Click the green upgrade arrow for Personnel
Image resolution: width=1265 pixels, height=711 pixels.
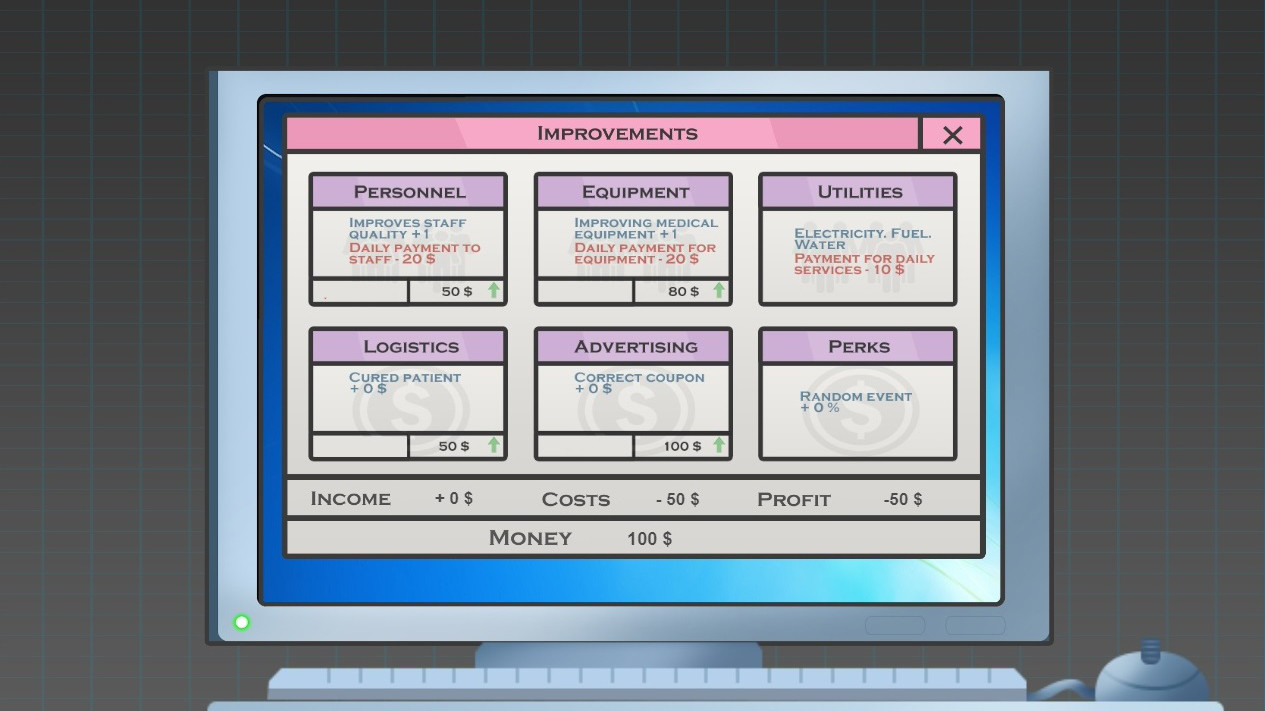[493, 291]
